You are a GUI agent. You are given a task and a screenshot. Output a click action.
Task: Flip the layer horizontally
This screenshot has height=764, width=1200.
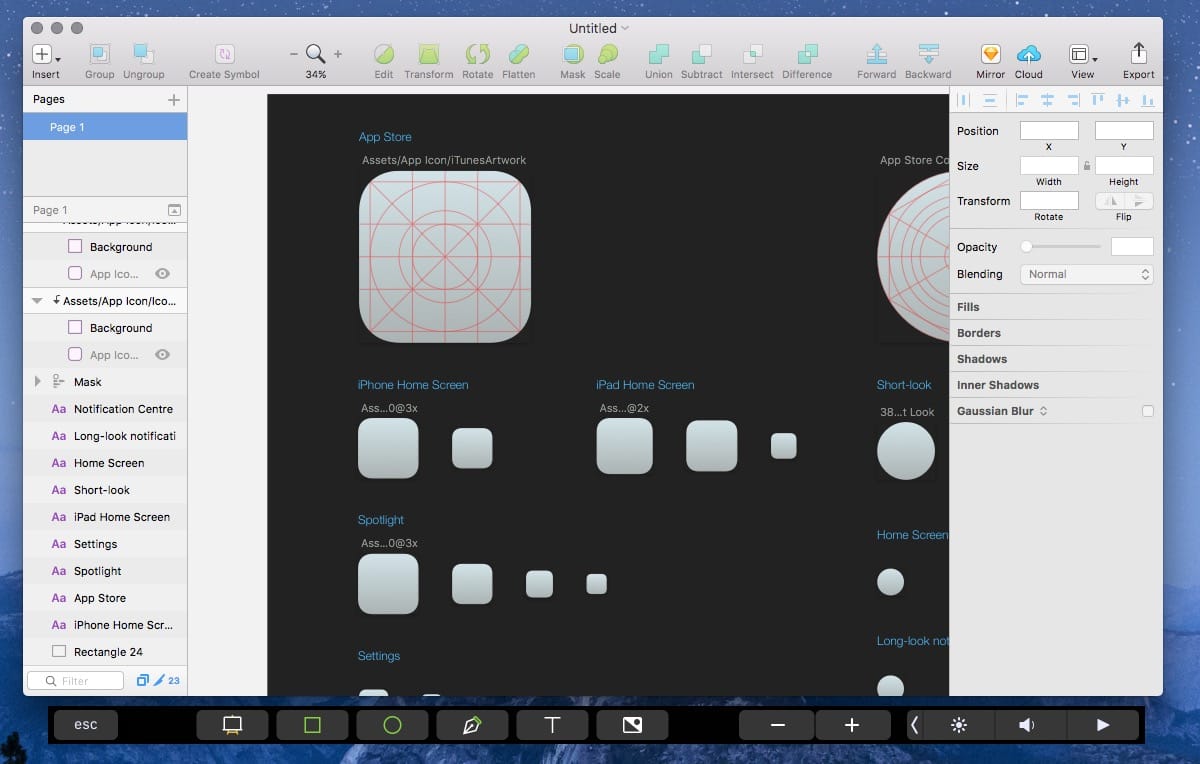click(1110, 201)
